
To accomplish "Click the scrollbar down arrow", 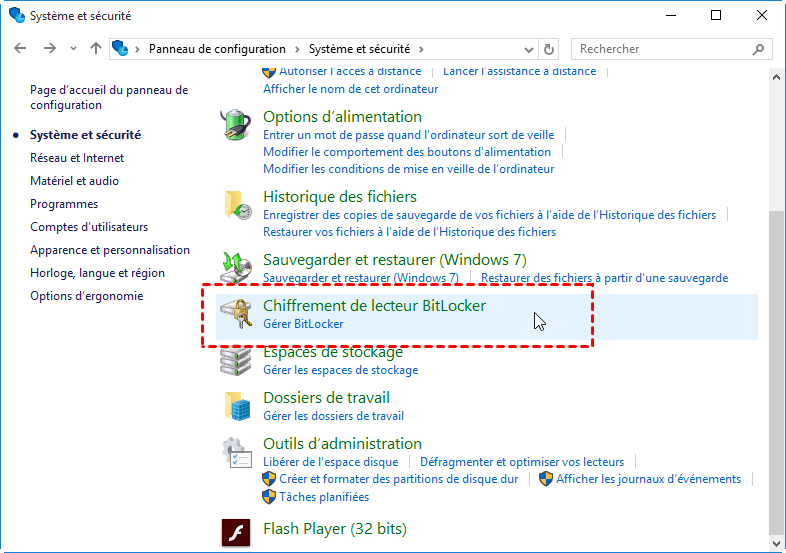I will pos(776,543).
